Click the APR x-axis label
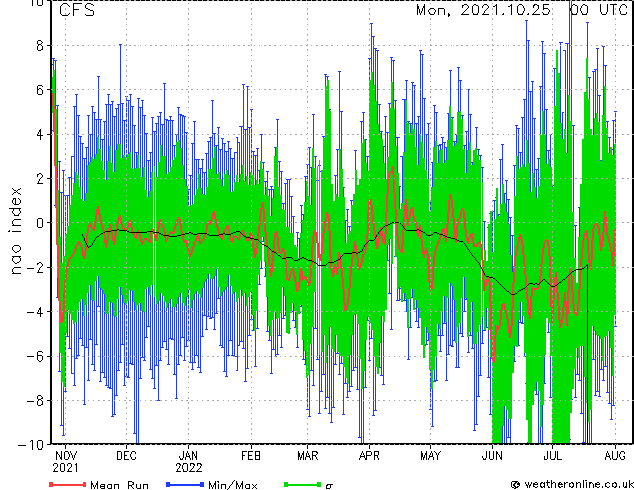This screenshot has width=634, height=490. [x=369, y=456]
